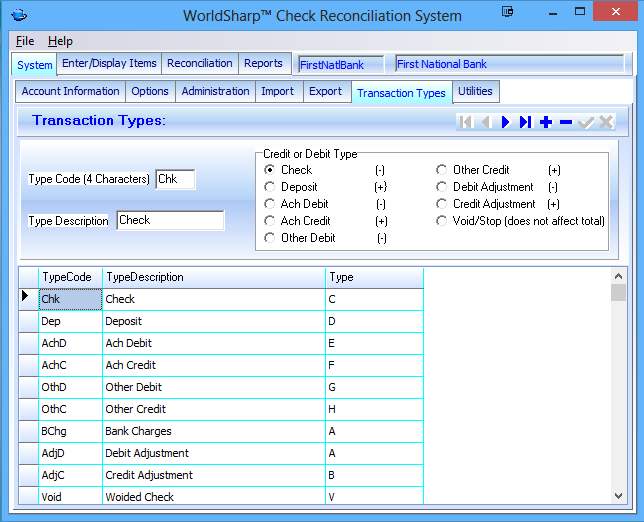Post edit with checkmark icon
Viewport: 644px width, 522px height.
[x=586, y=122]
